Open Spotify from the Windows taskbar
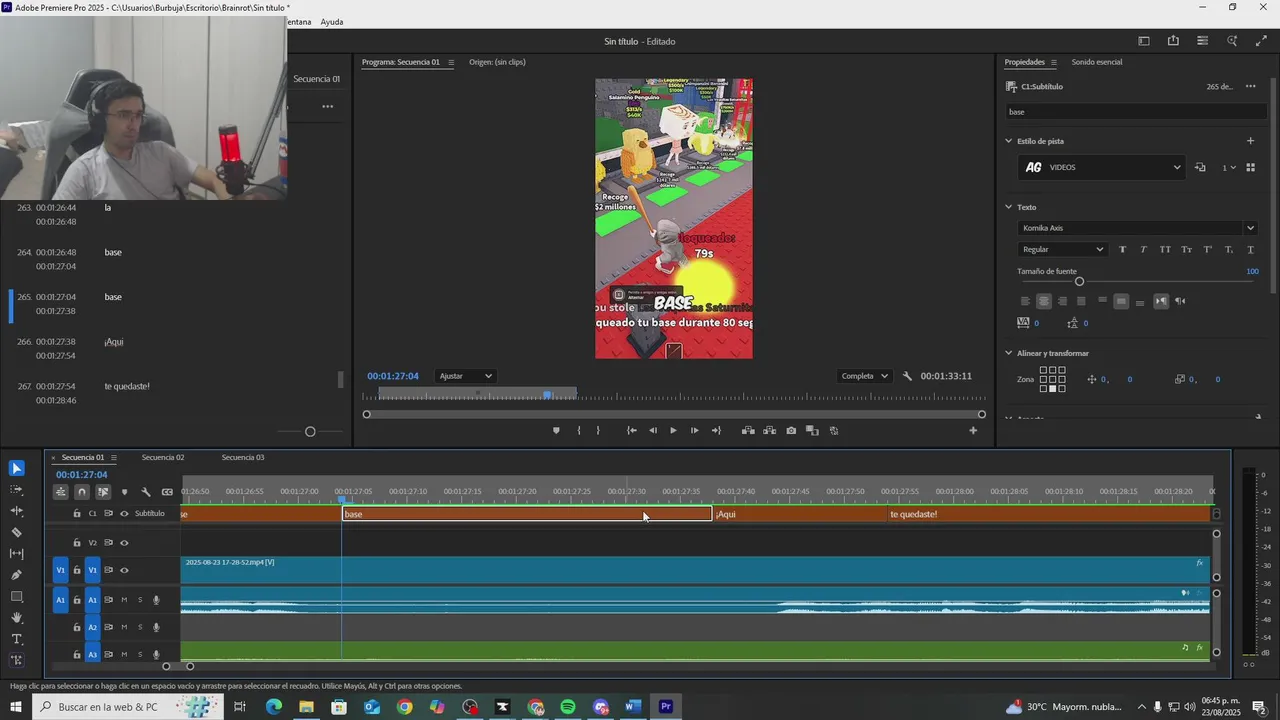 (568, 707)
